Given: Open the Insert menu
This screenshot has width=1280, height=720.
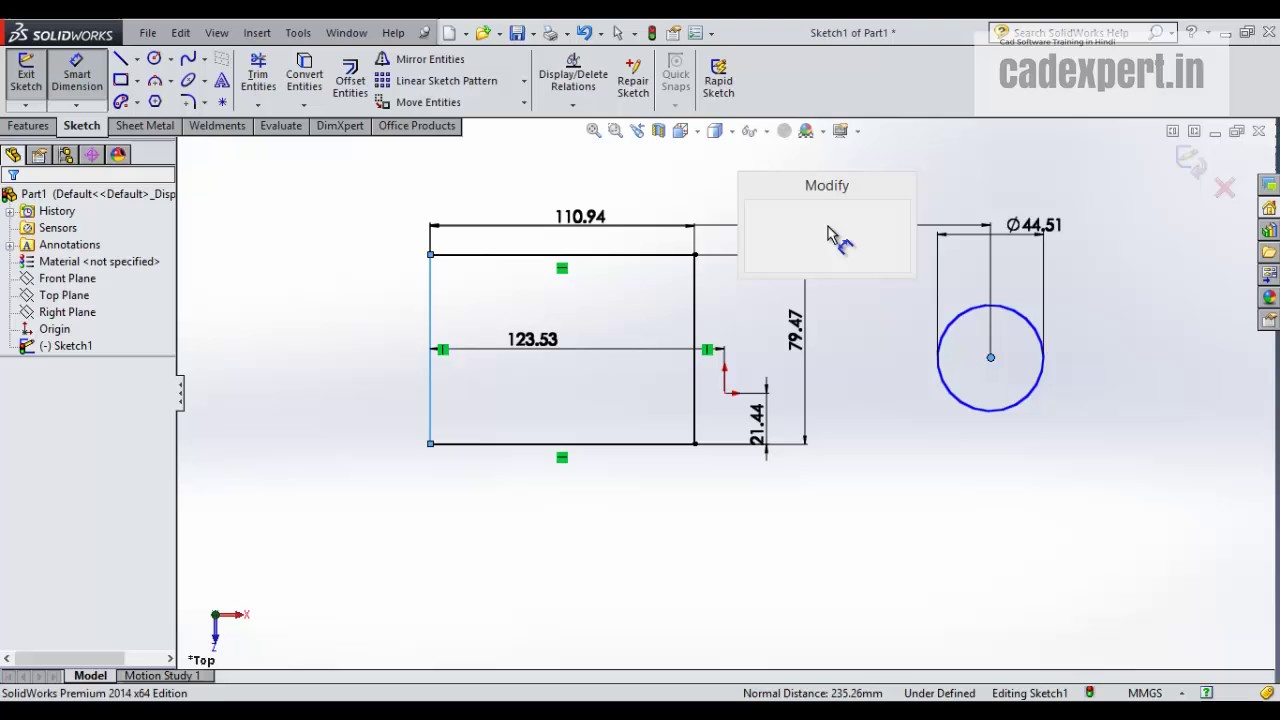Looking at the screenshot, I should point(257,33).
